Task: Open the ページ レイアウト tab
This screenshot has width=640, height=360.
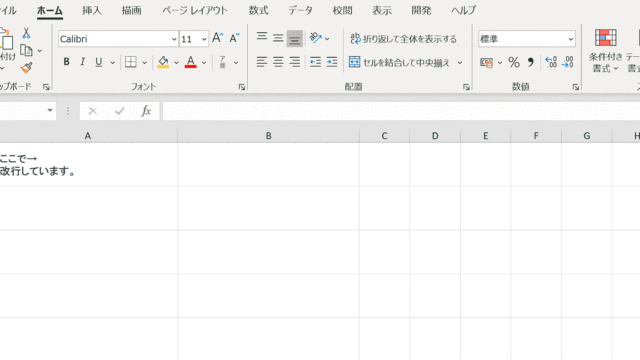Action: (195, 10)
